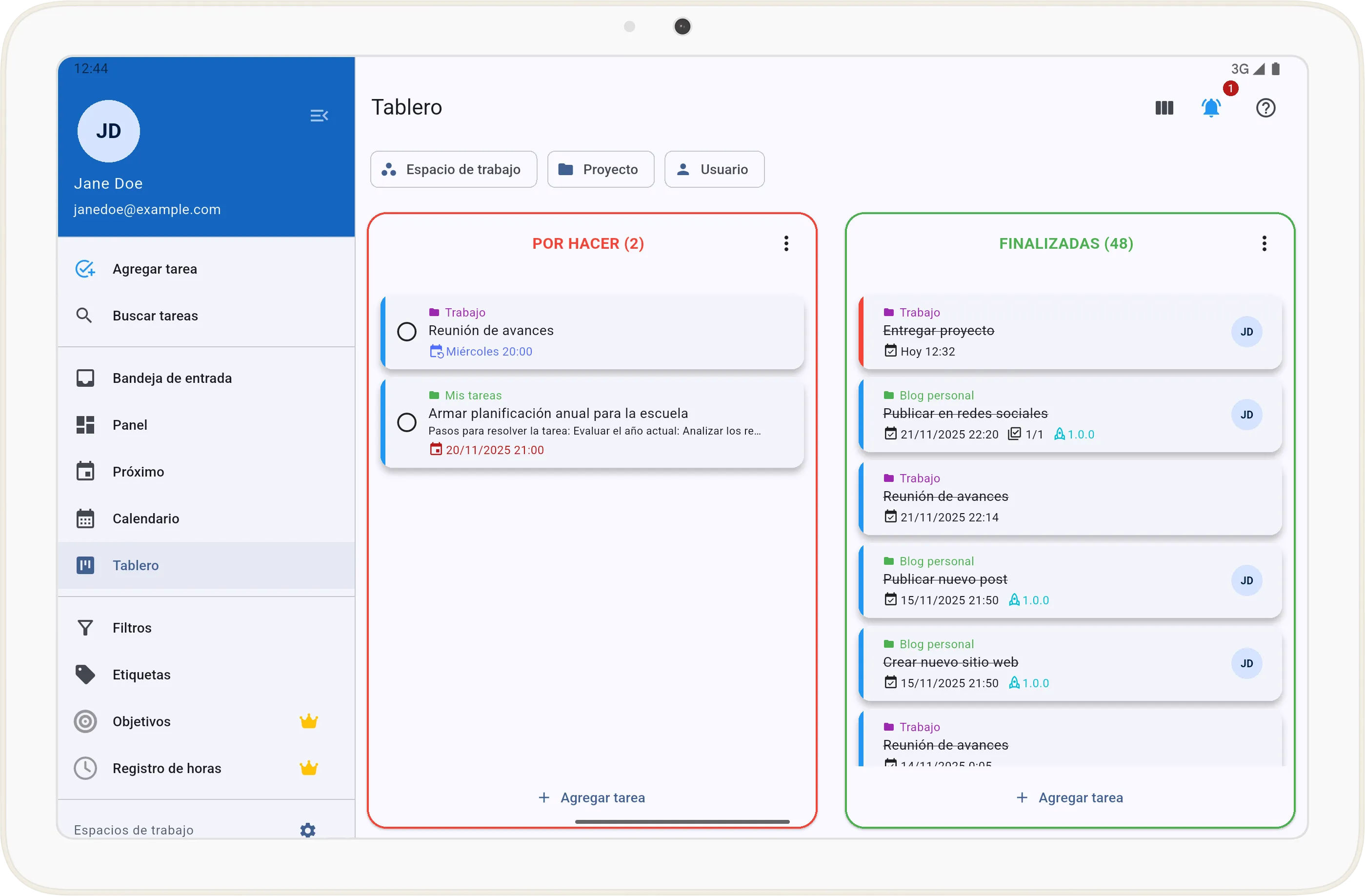Image resolution: width=1365 pixels, height=896 pixels.
Task: Open the help question mark icon
Action: point(1265,108)
